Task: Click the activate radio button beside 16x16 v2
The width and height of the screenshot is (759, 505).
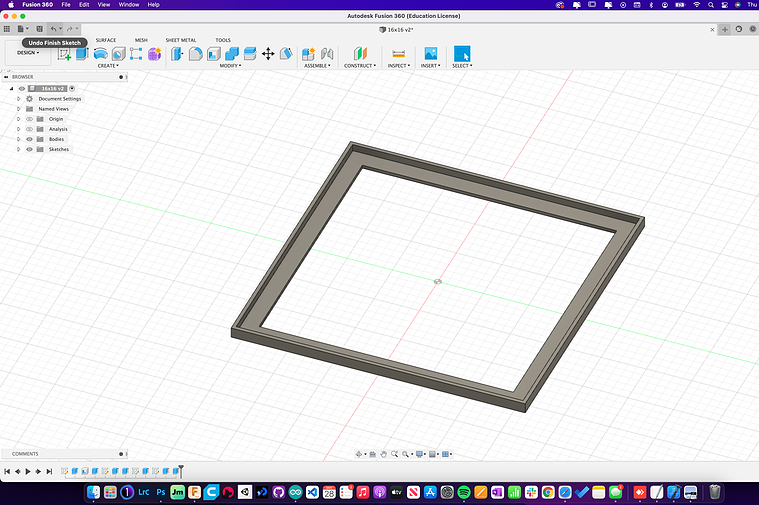Action: click(72, 89)
